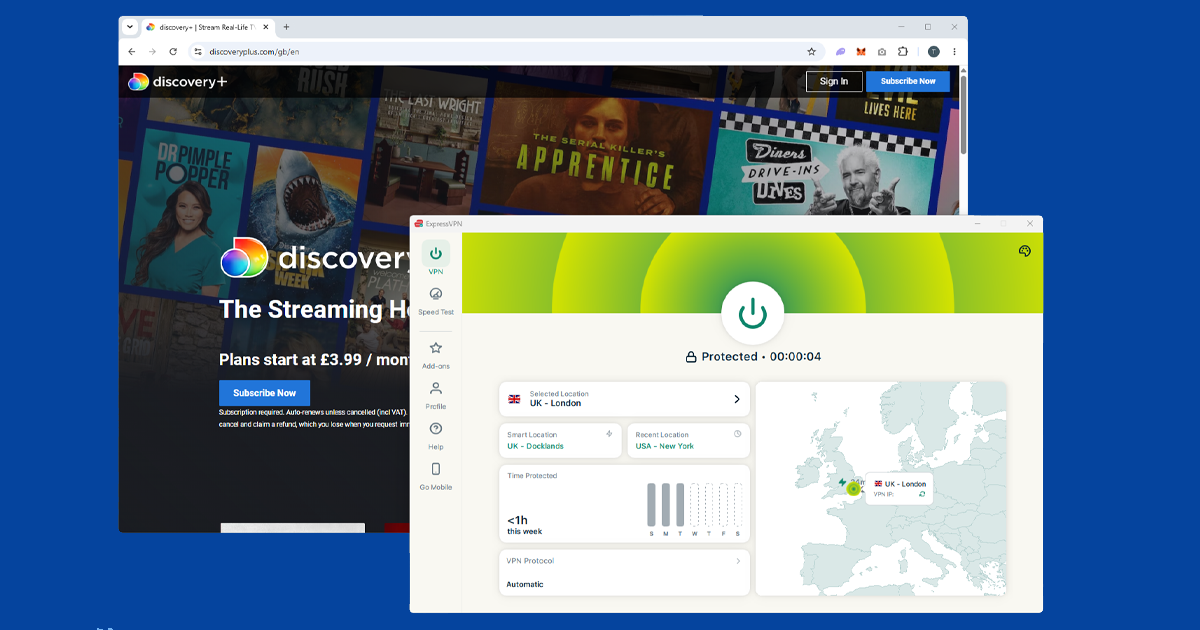The width and height of the screenshot is (1200, 630).
Task: Click the green London location marker on map
Action: (853, 489)
